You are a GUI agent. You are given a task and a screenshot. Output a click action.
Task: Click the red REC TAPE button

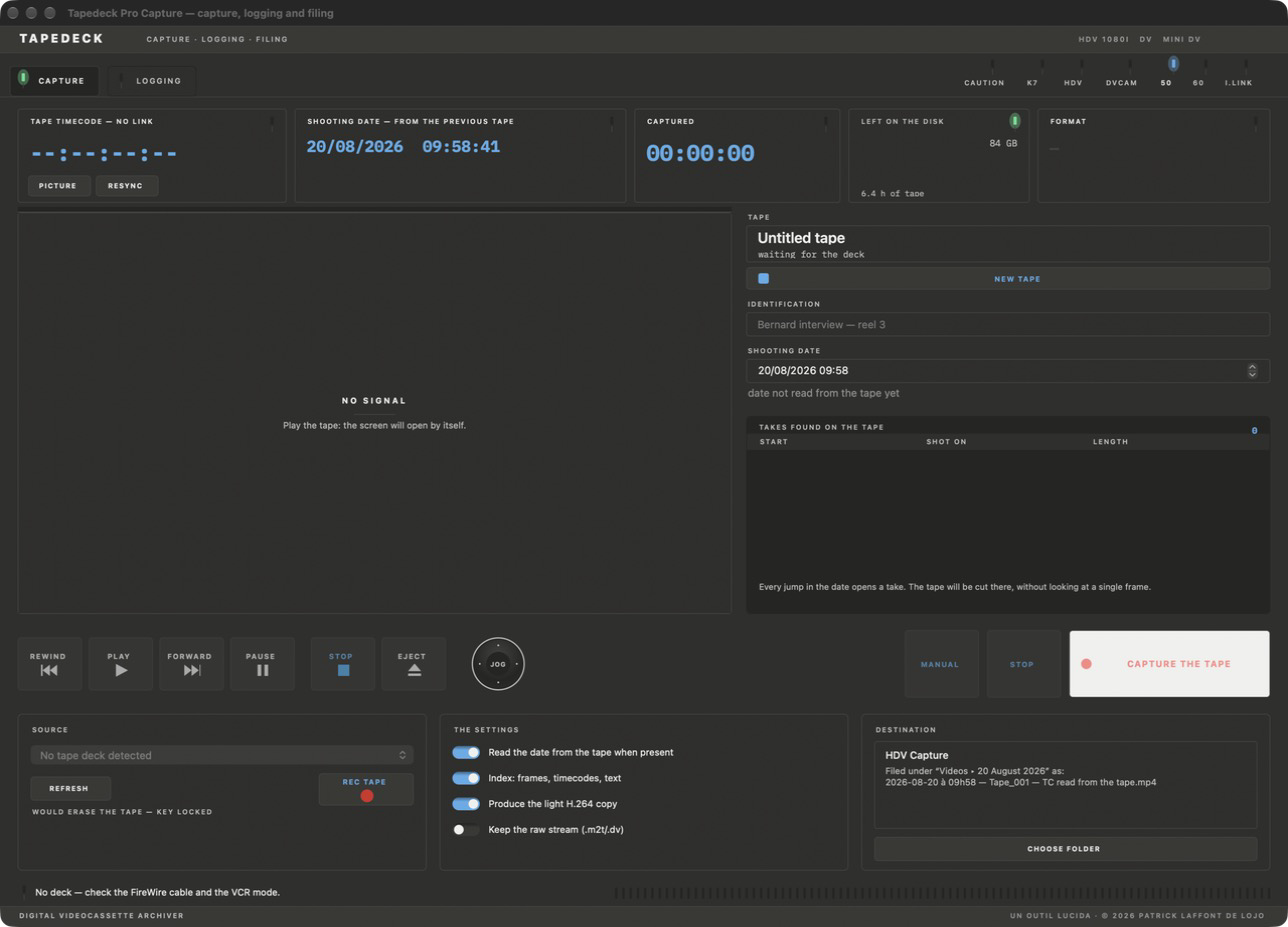point(366,789)
